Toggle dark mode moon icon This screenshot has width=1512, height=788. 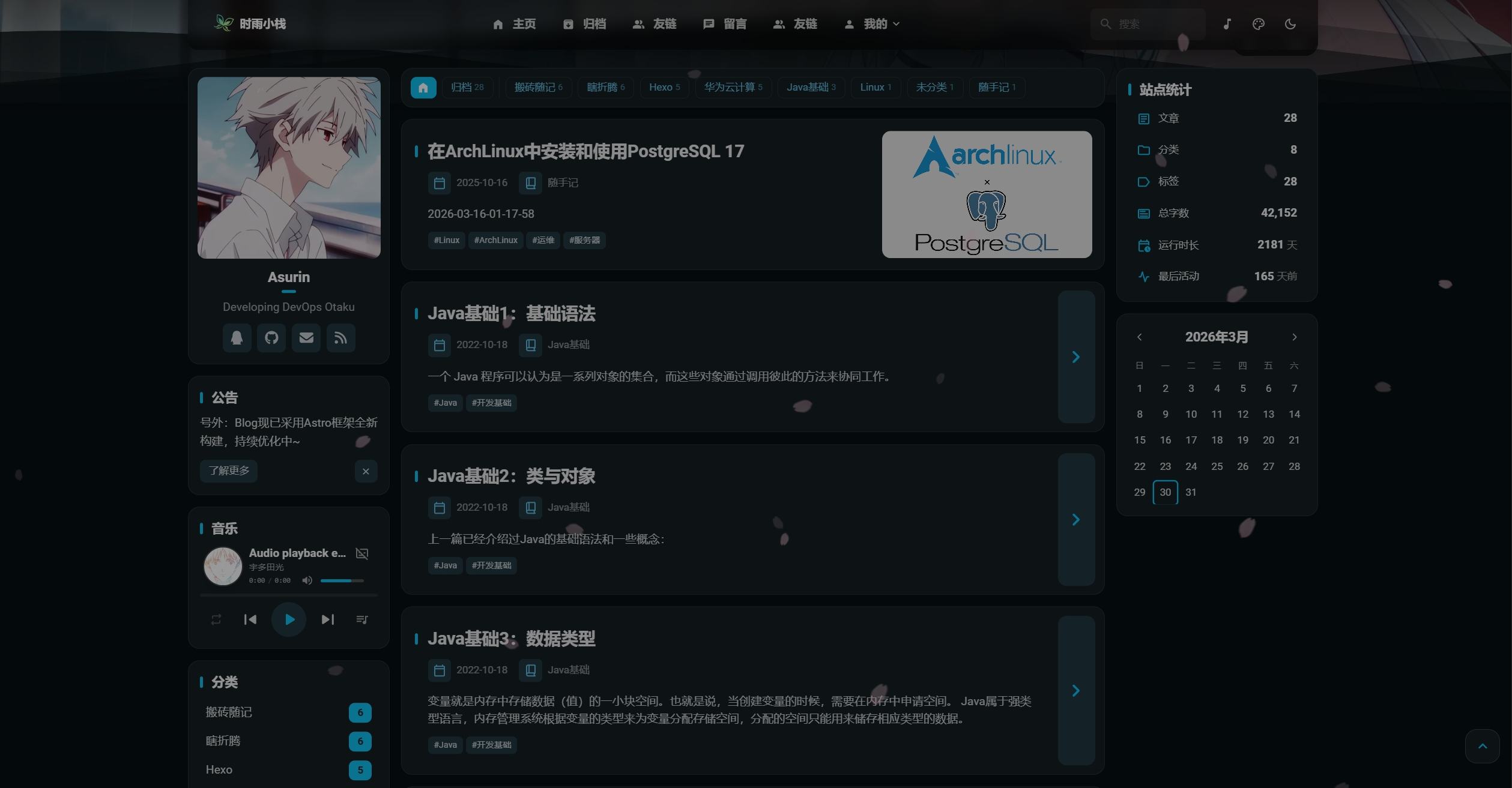point(1290,24)
